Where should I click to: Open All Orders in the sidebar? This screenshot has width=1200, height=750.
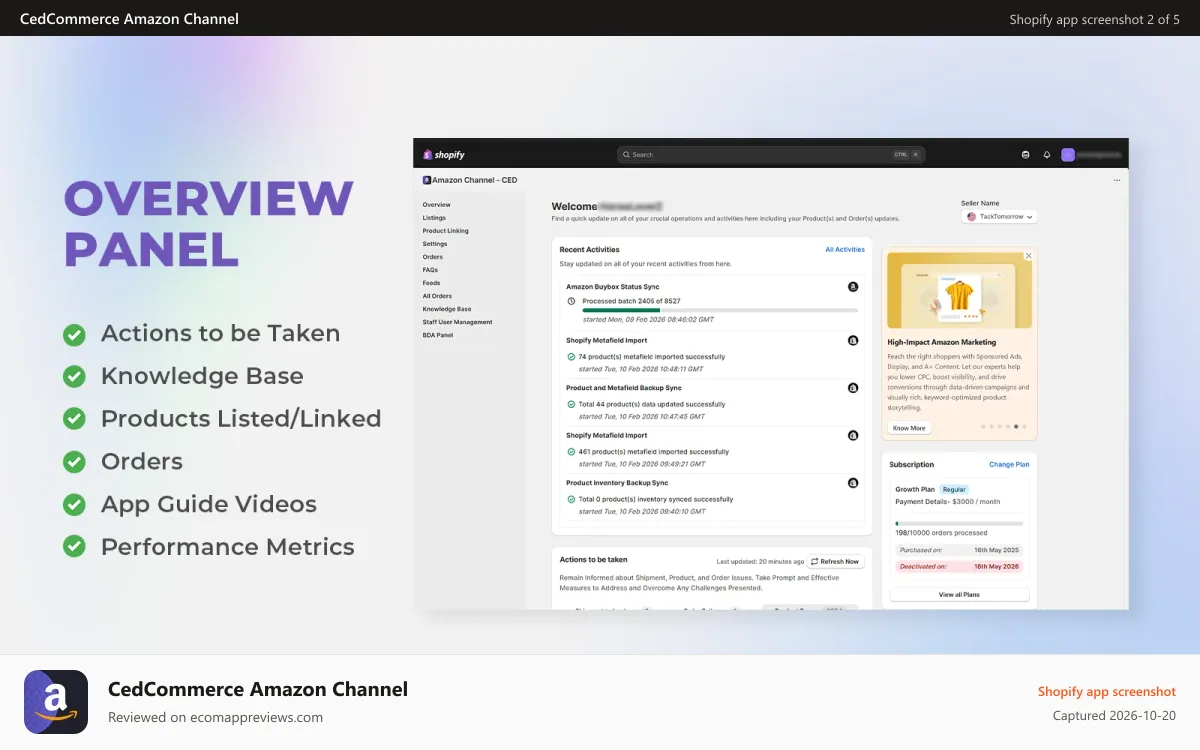pos(437,296)
